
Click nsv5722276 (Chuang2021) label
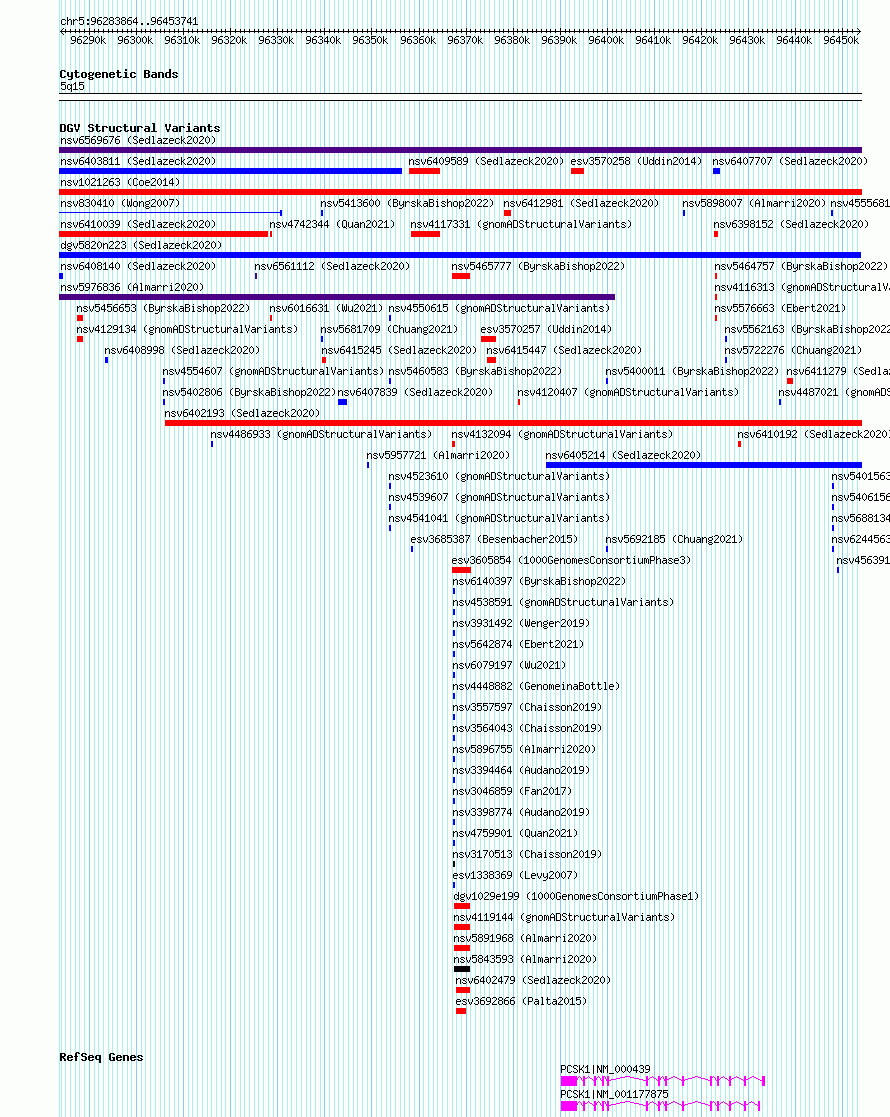pos(793,350)
